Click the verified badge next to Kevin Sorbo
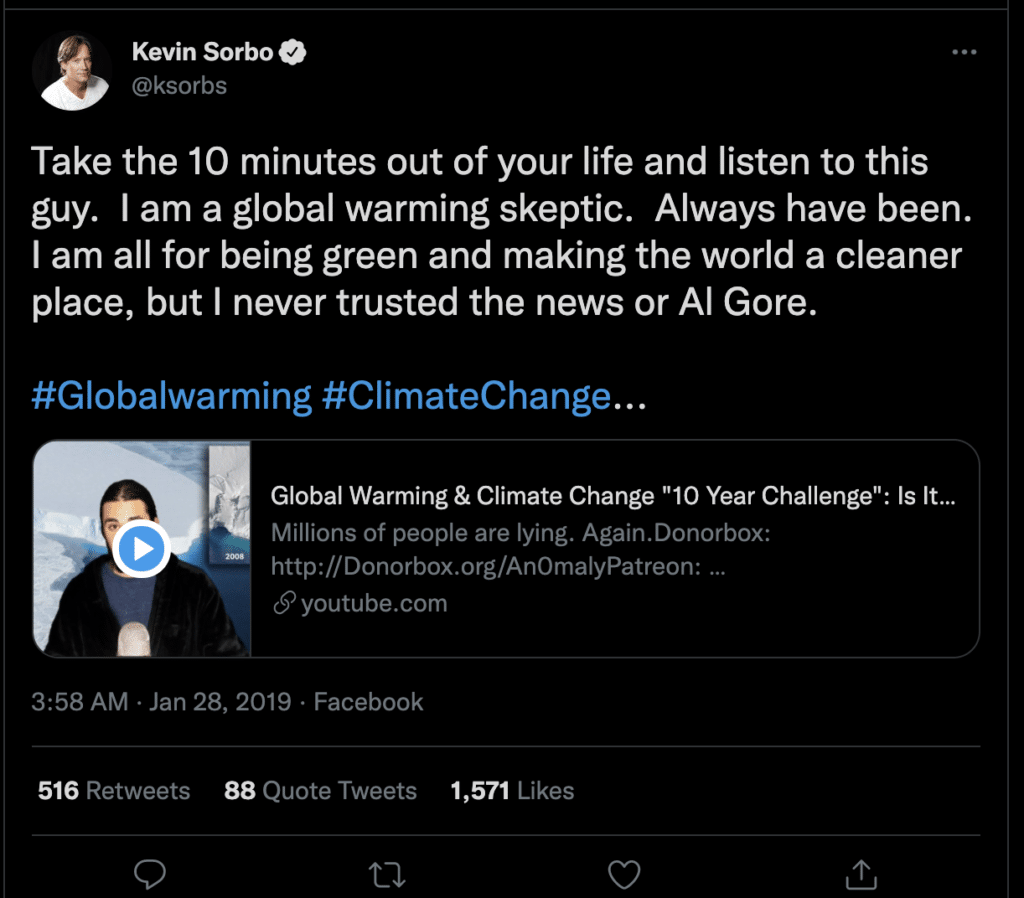Viewport: 1024px width, 898px height. (293, 52)
